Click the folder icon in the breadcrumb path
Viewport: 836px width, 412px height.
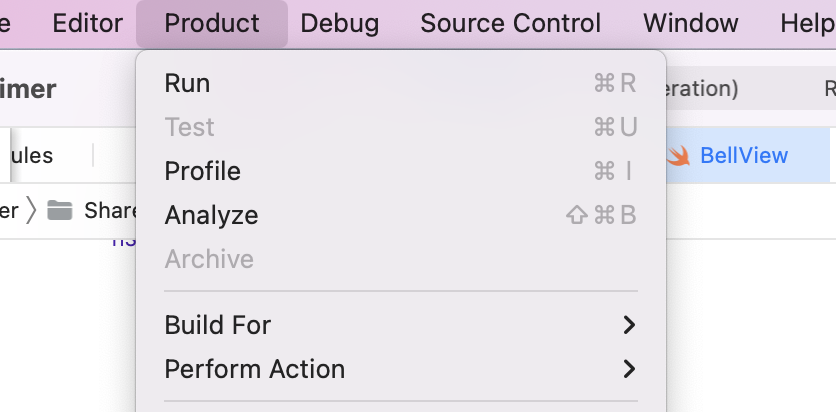(60, 210)
